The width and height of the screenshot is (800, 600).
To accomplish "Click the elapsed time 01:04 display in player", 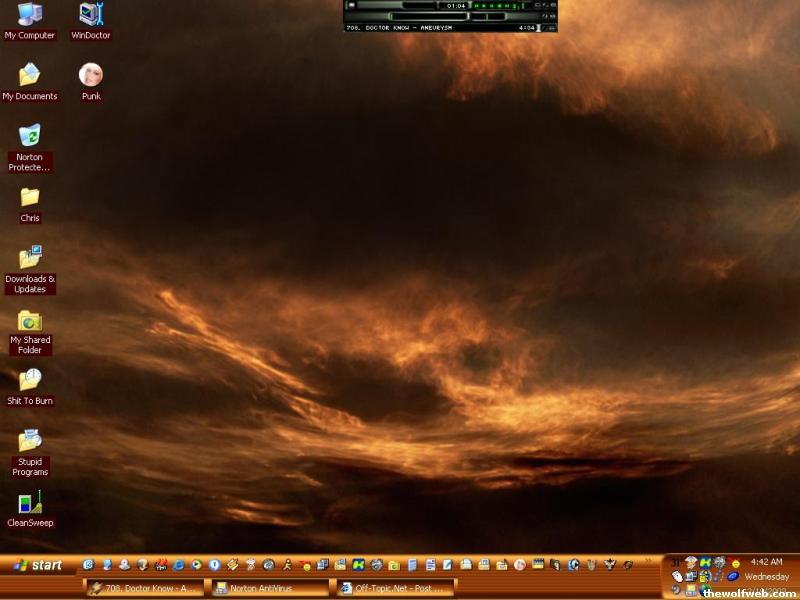I will (456, 6).
